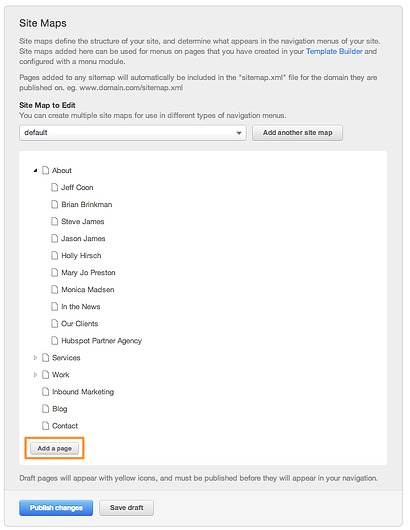Select the Hubspot Partner Agency page
The height and width of the screenshot is (530, 410).
(x=101, y=341)
